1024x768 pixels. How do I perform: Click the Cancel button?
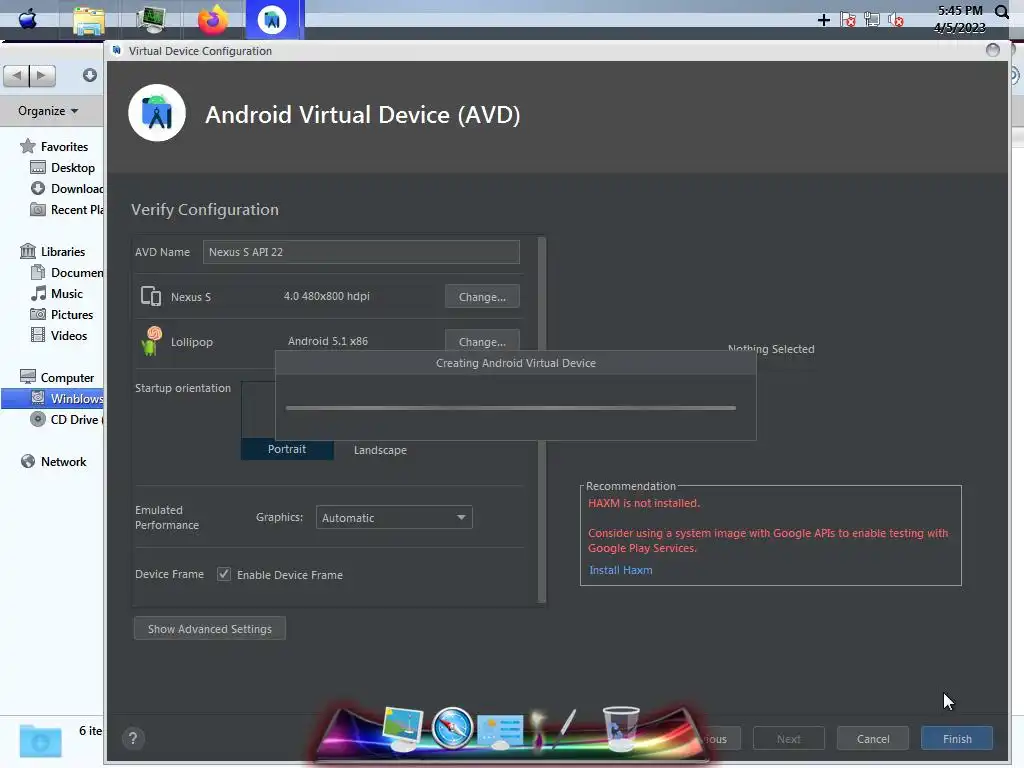(x=872, y=739)
